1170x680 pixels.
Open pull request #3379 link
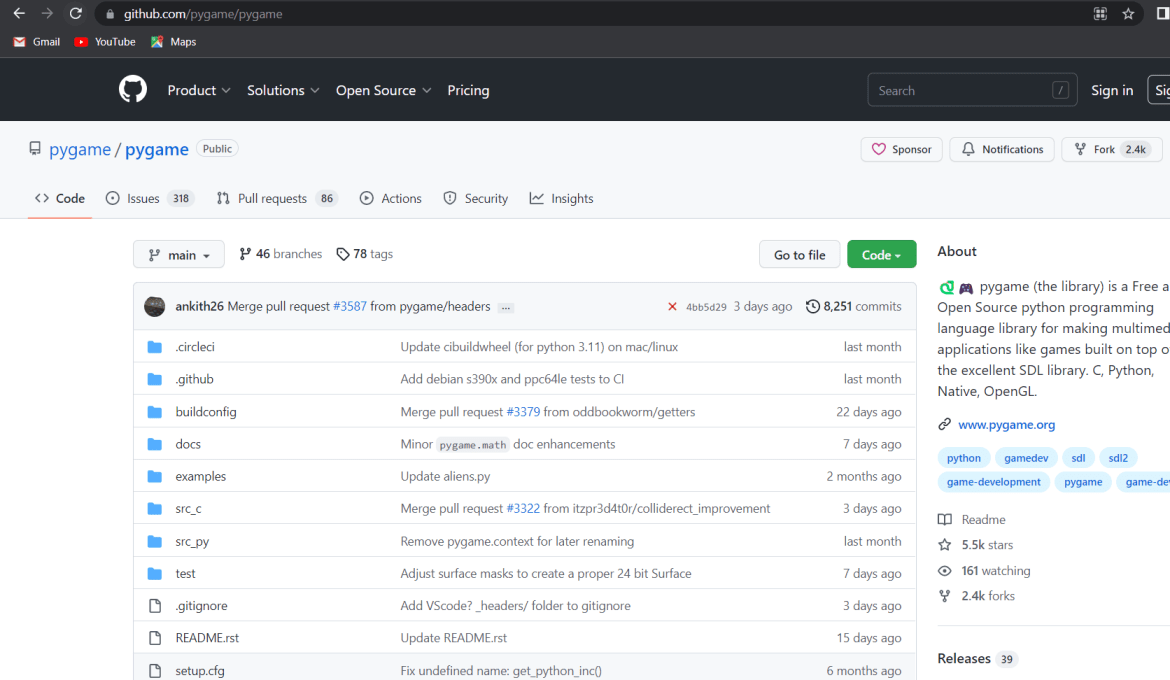pyautogui.click(x=523, y=411)
